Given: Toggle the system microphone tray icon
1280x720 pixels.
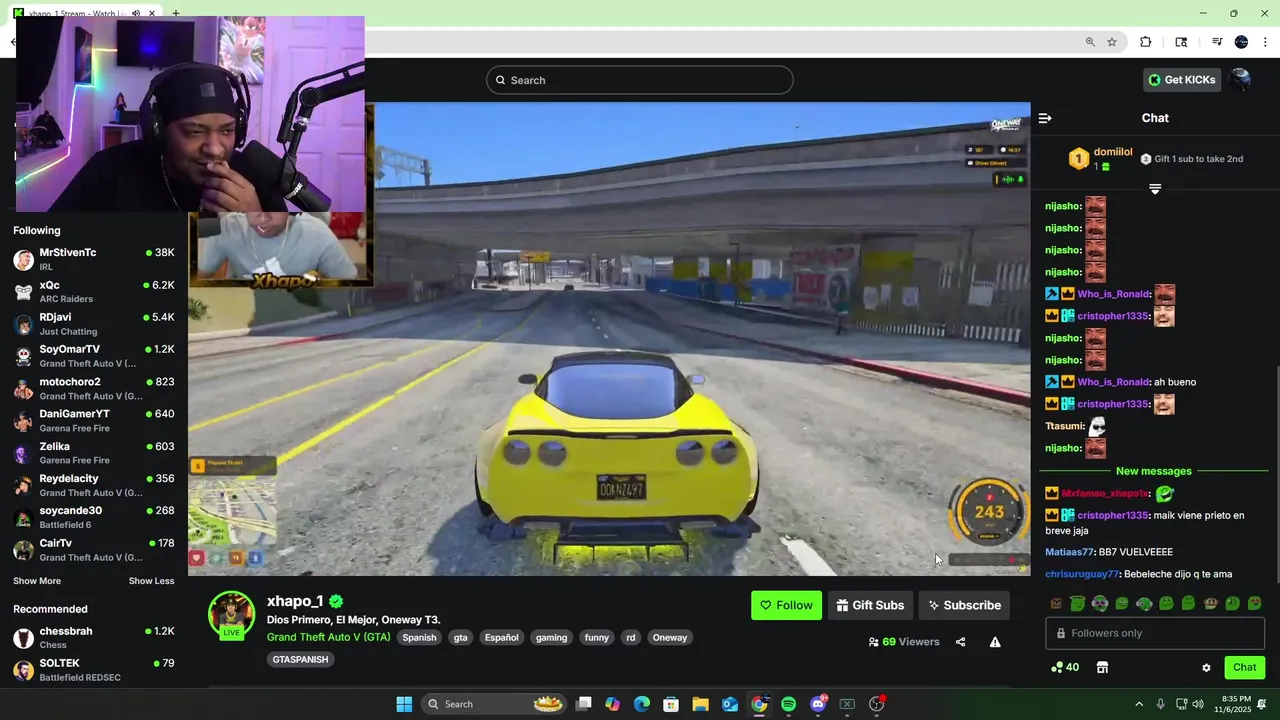Looking at the screenshot, I should tap(1160, 704).
